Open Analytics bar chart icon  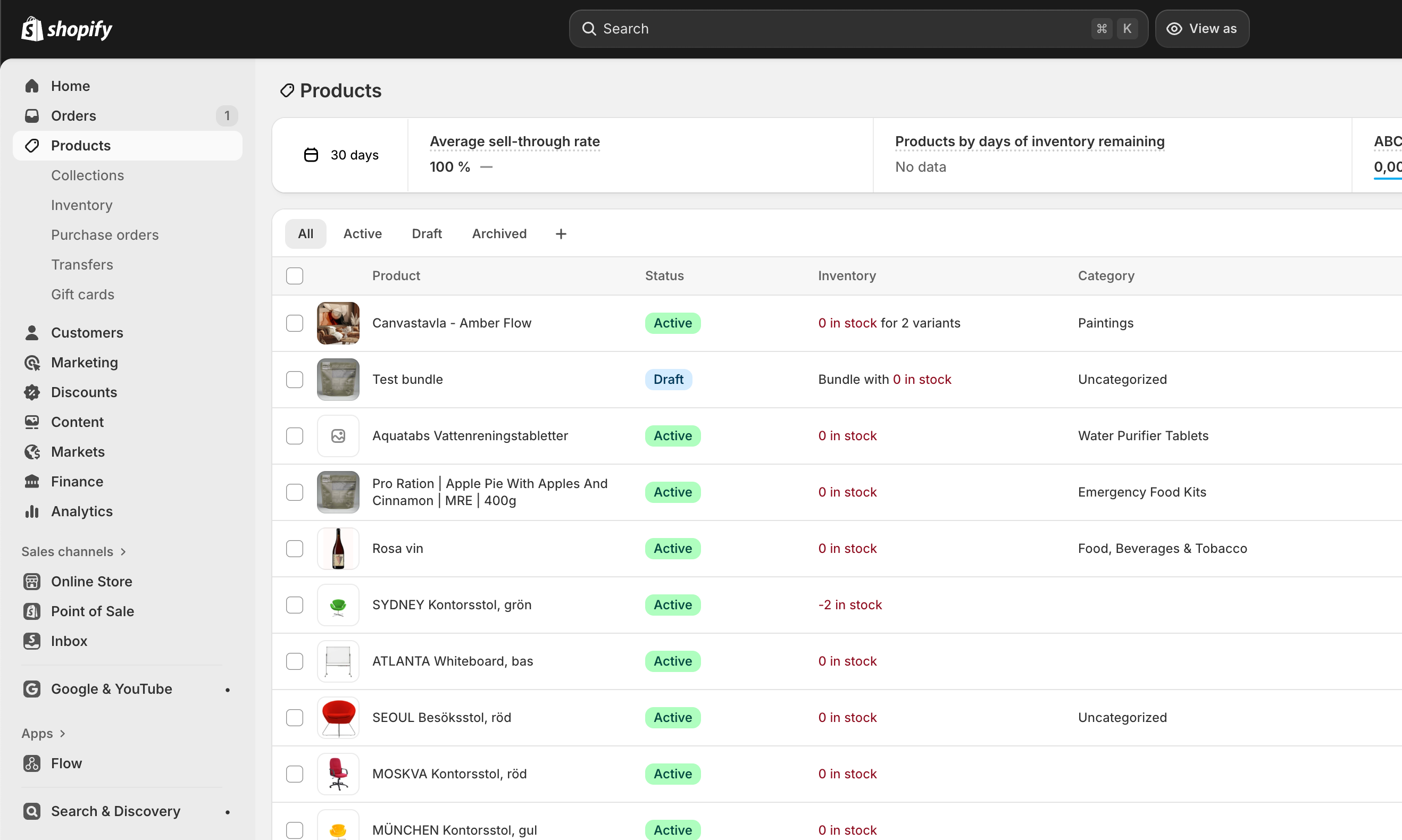pyautogui.click(x=32, y=511)
